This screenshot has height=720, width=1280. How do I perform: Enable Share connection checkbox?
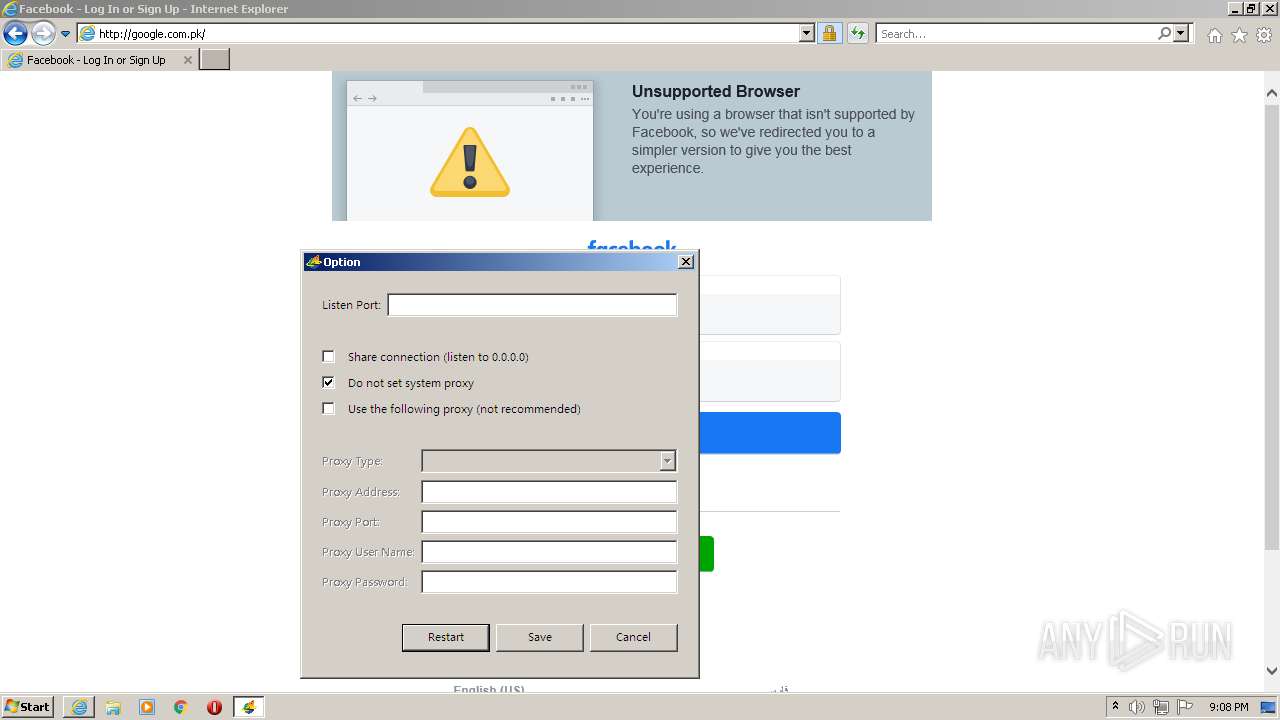[x=328, y=356]
